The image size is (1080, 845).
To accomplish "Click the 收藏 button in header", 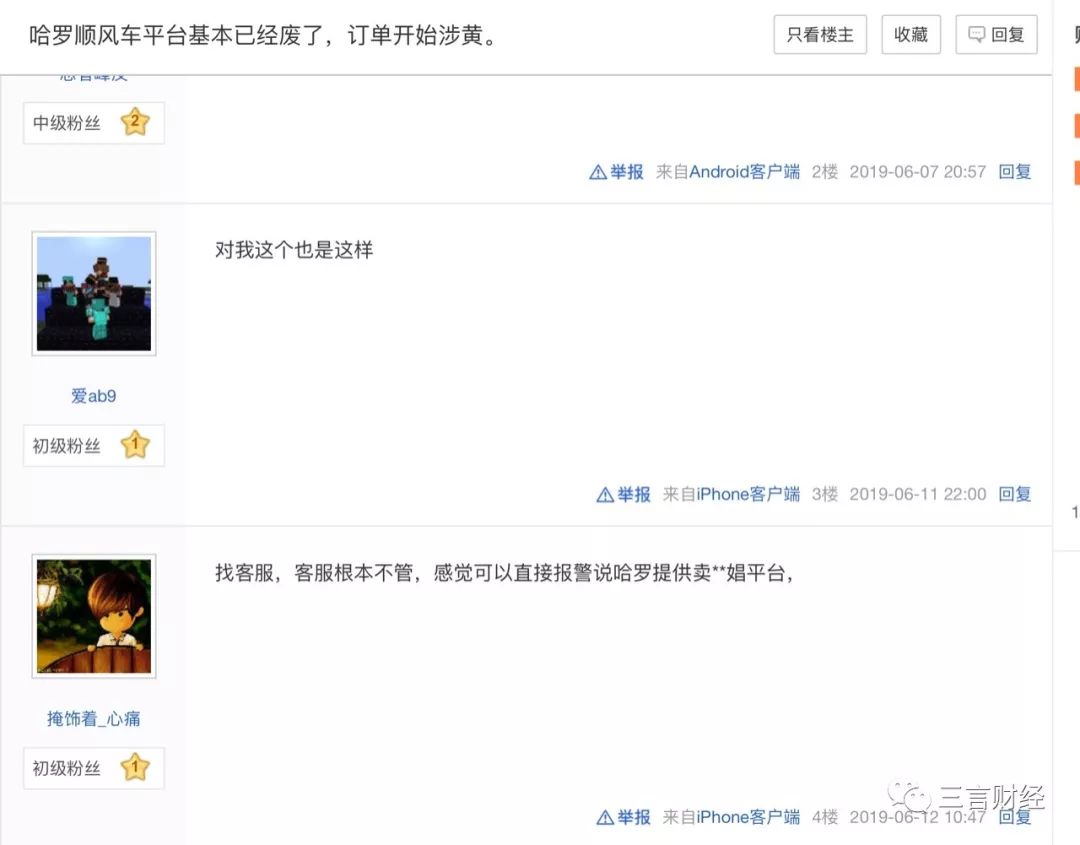I will (x=911, y=34).
